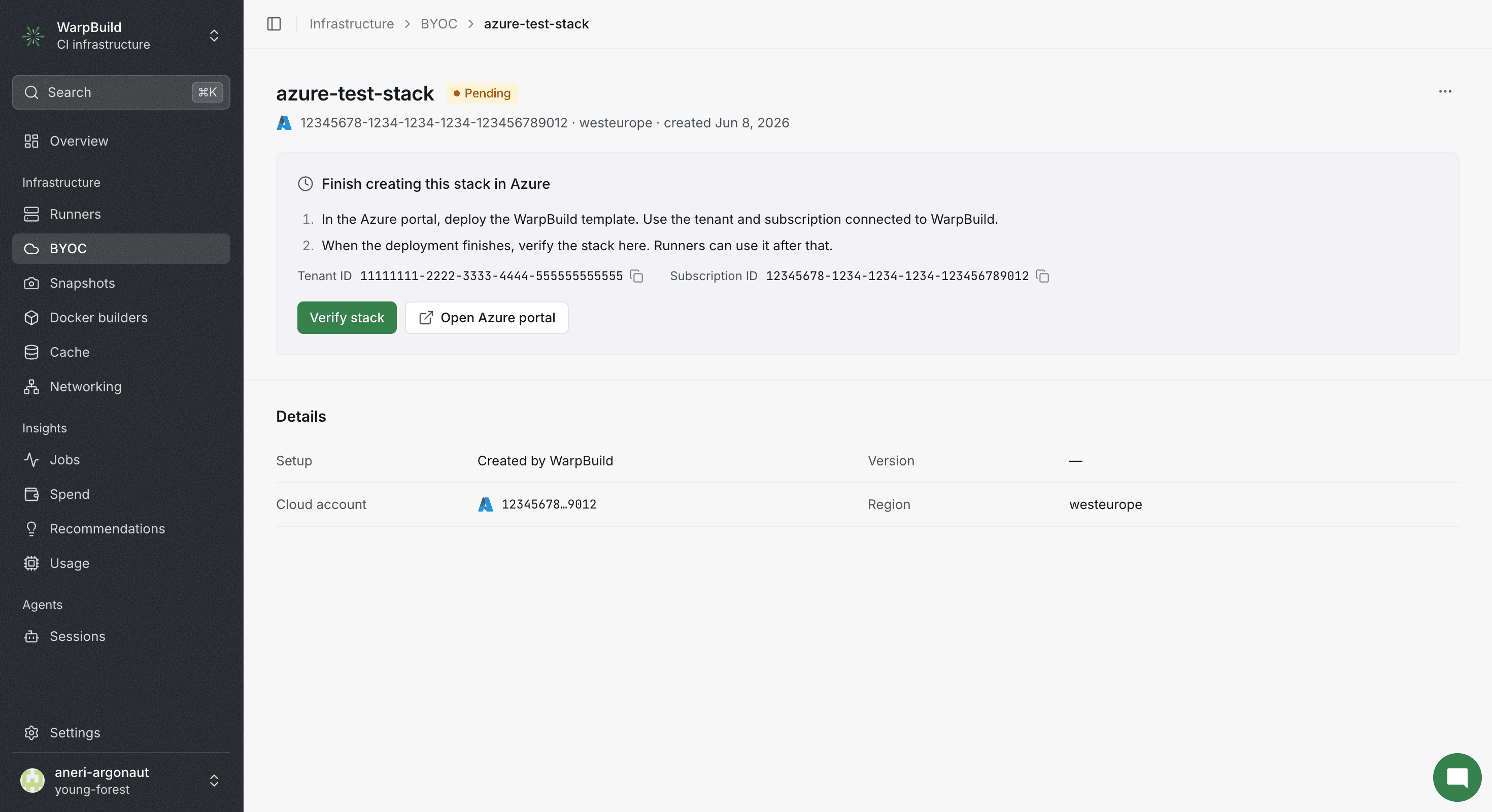Viewport: 1492px width, 812px height.
Task: Click the Azure icon in Cloud account row
Action: [485, 504]
